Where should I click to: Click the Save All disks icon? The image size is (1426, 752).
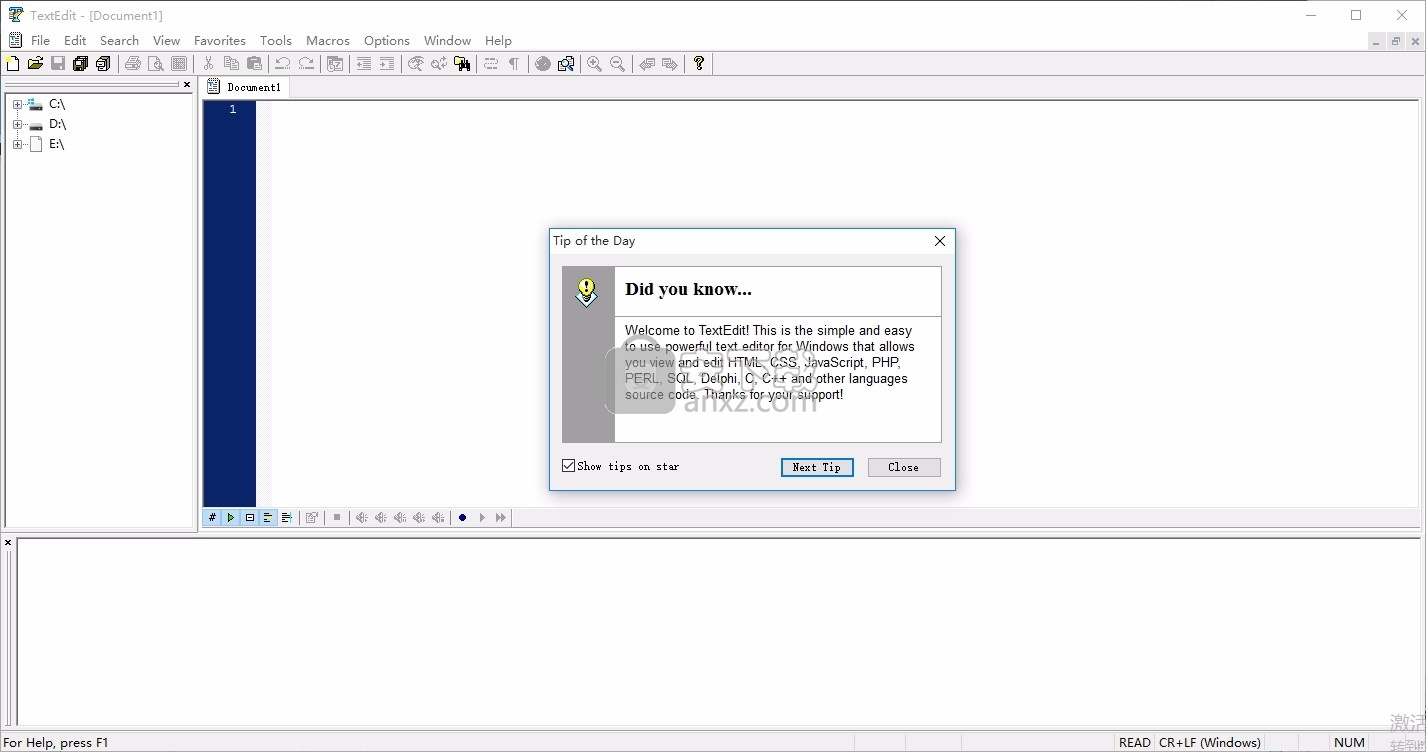point(81,64)
